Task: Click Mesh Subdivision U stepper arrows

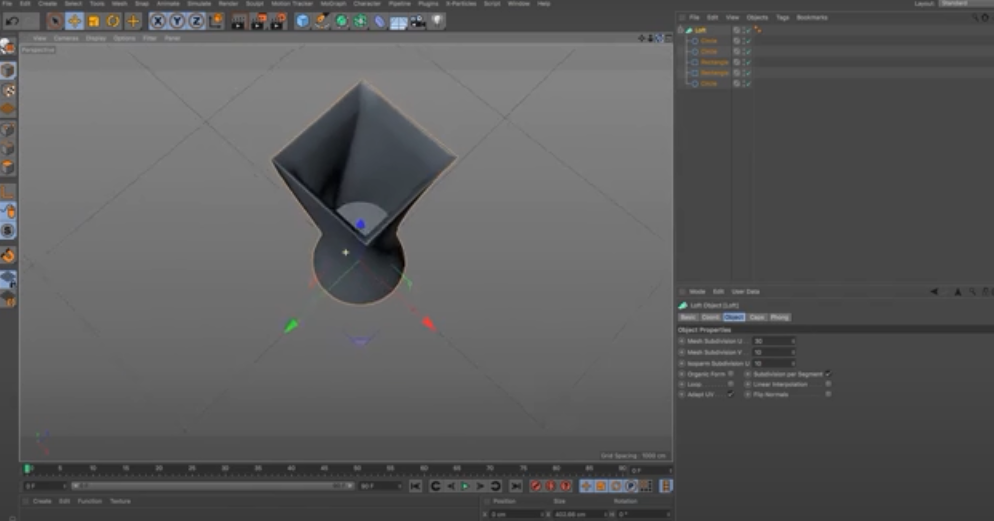Action: (793, 341)
